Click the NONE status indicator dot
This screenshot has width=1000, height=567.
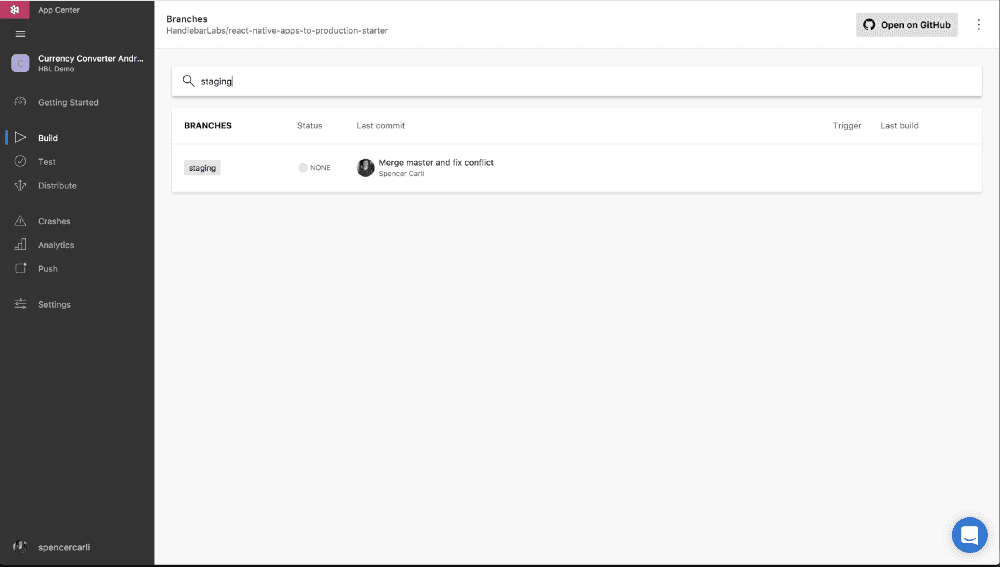click(303, 168)
